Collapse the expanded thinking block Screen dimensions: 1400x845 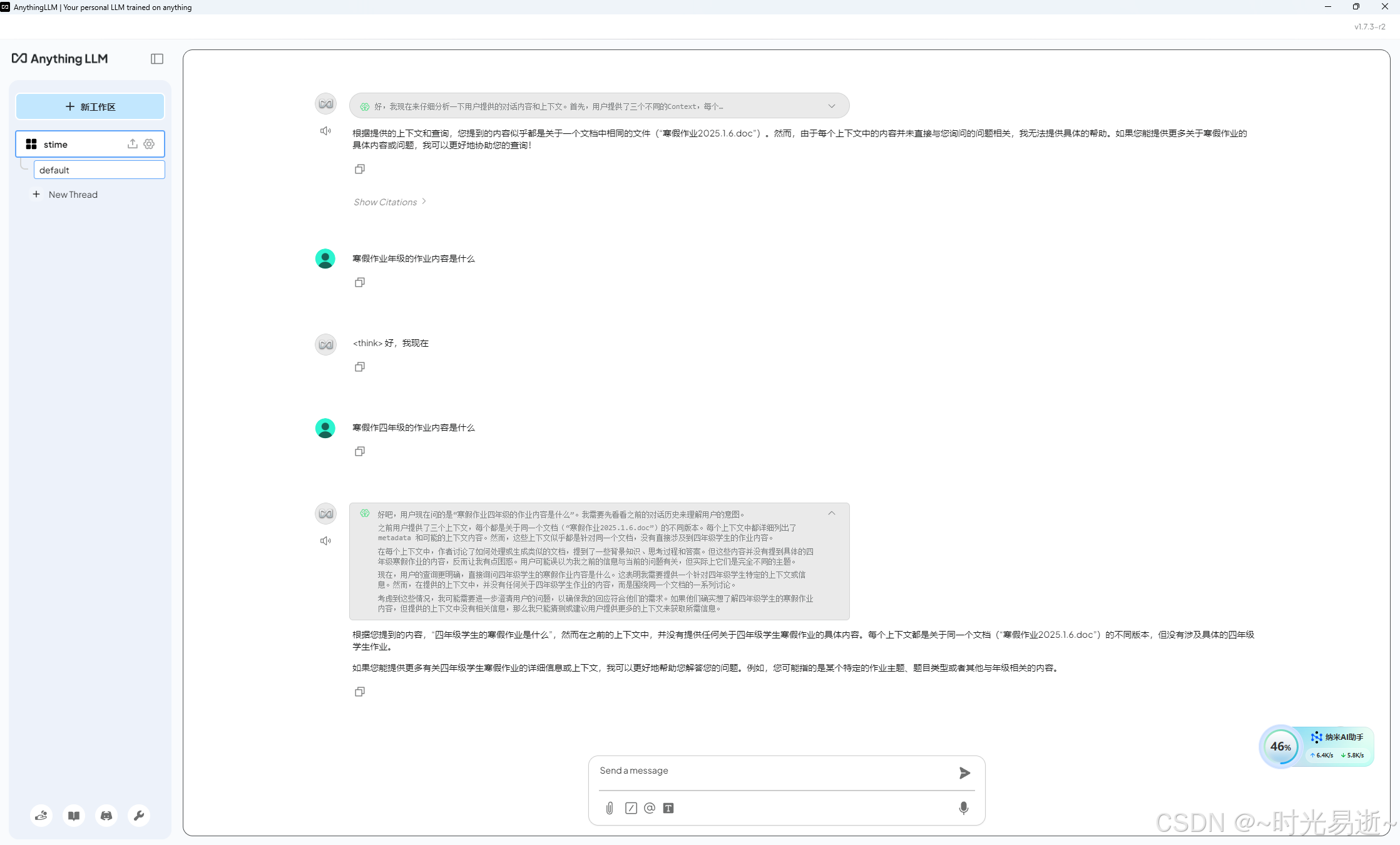tap(831, 513)
